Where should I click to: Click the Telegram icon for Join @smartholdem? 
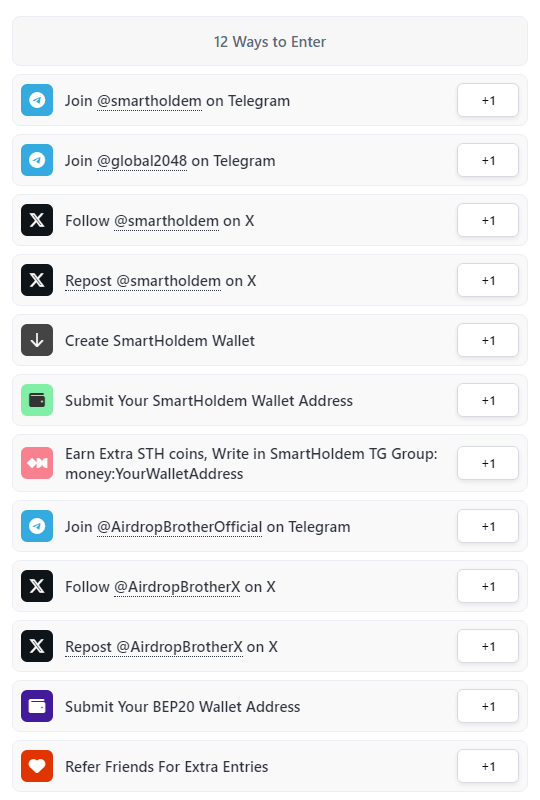coord(37,100)
